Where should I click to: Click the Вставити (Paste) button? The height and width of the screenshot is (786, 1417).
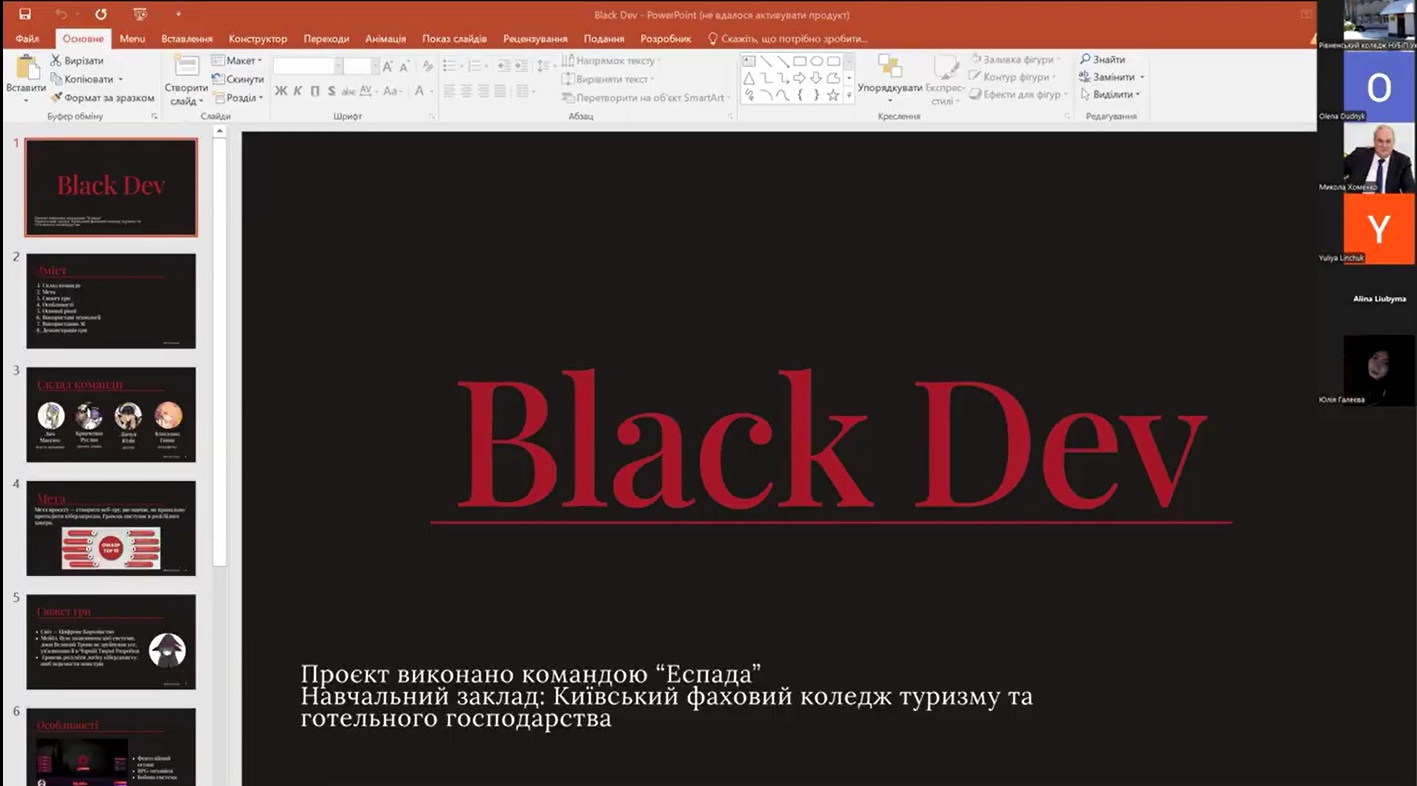pyautogui.click(x=26, y=78)
